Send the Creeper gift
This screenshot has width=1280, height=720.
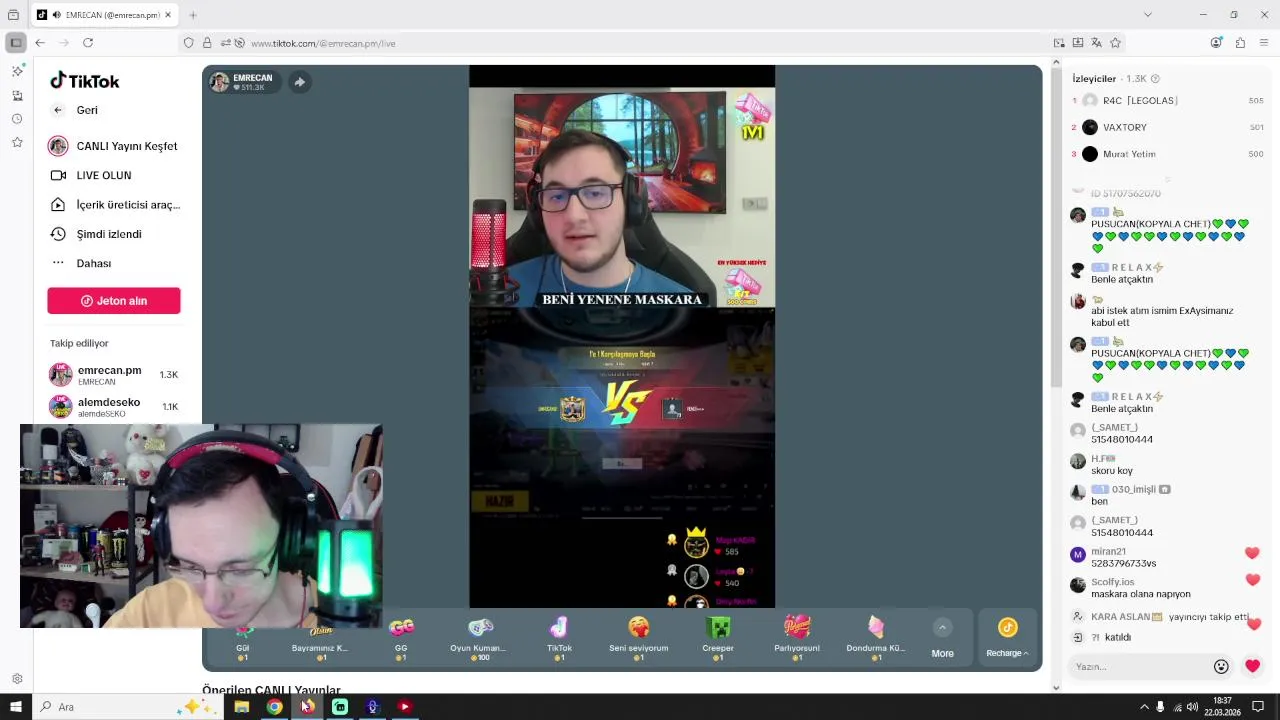coord(718,640)
